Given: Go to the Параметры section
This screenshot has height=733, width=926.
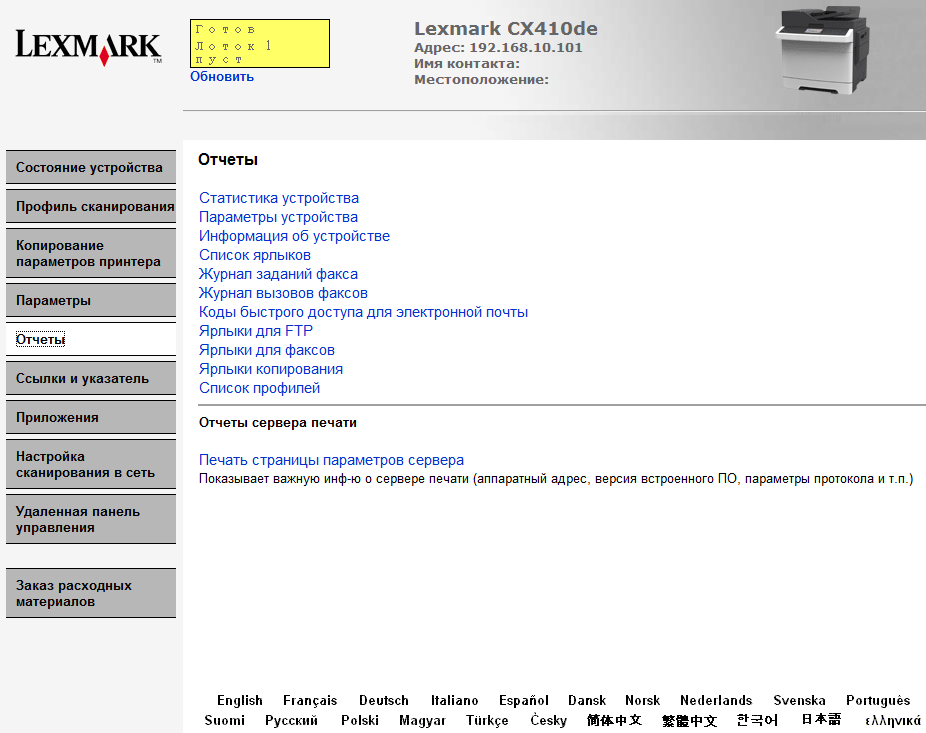Looking at the screenshot, I should (91, 301).
